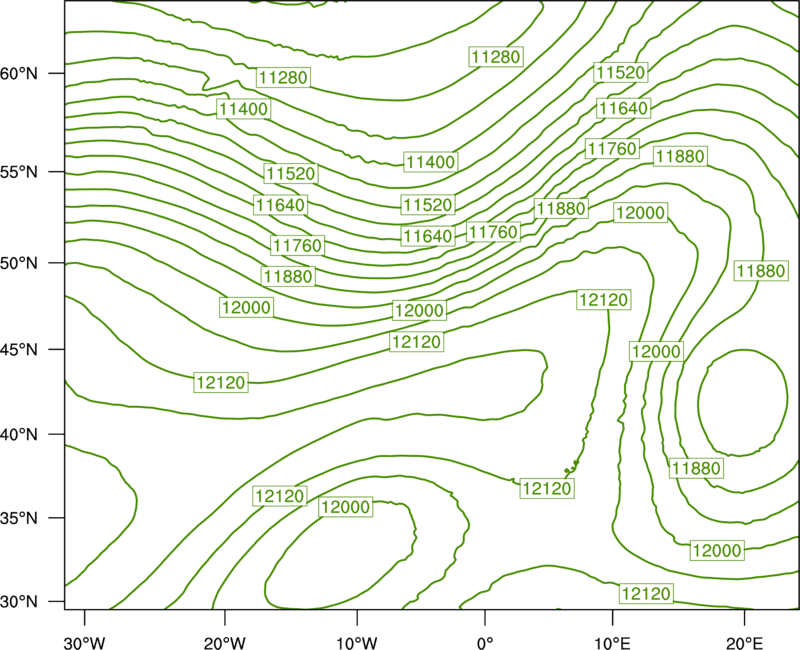Click the 12000 label on the closed low near 10°W
Screen dimensions: 800x650
[345, 507]
